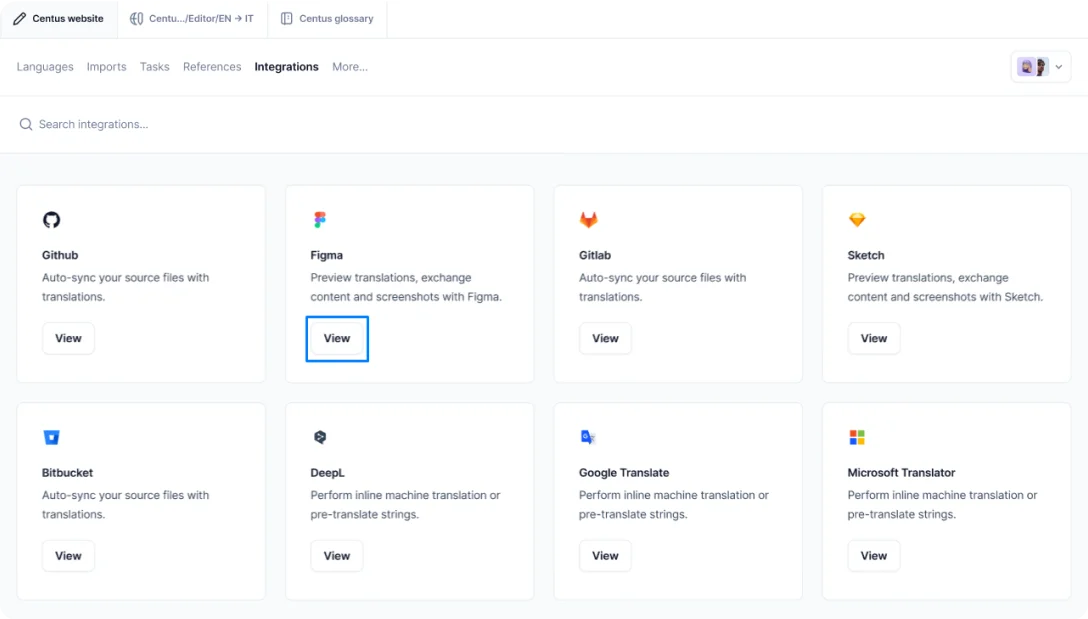
Task: Go to the Imports section
Action: [x=106, y=67]
